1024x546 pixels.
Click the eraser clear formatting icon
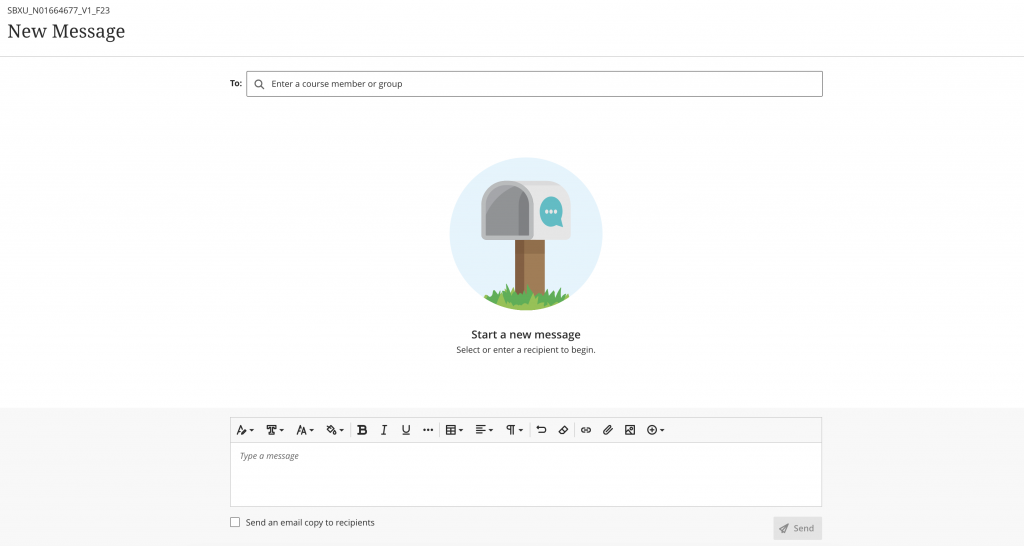[563, 430]
